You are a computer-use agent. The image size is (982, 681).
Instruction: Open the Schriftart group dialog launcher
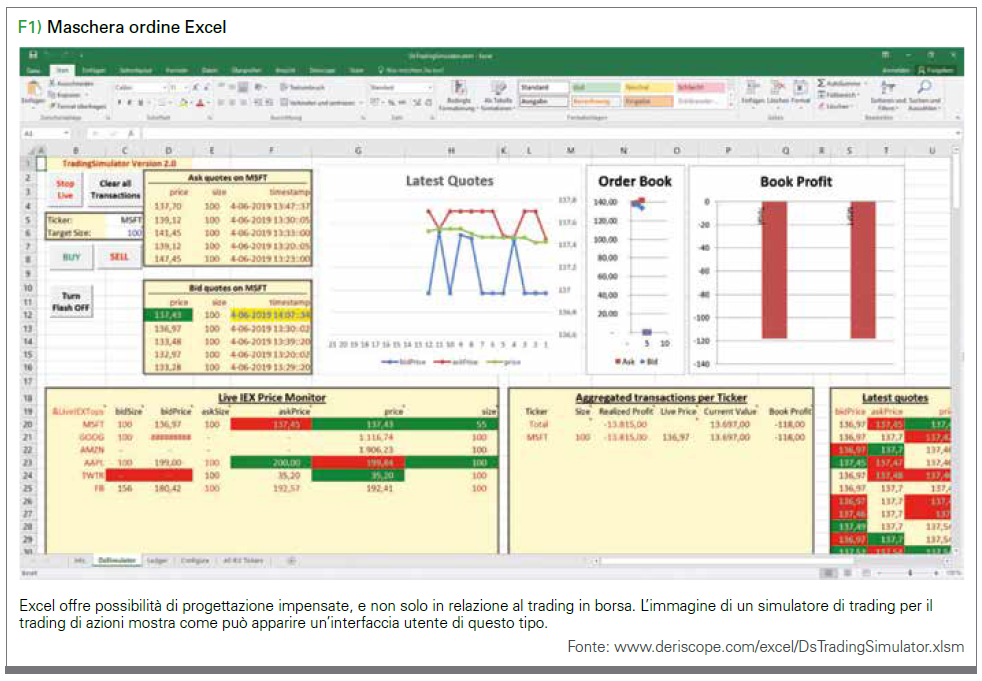(210, 117)
